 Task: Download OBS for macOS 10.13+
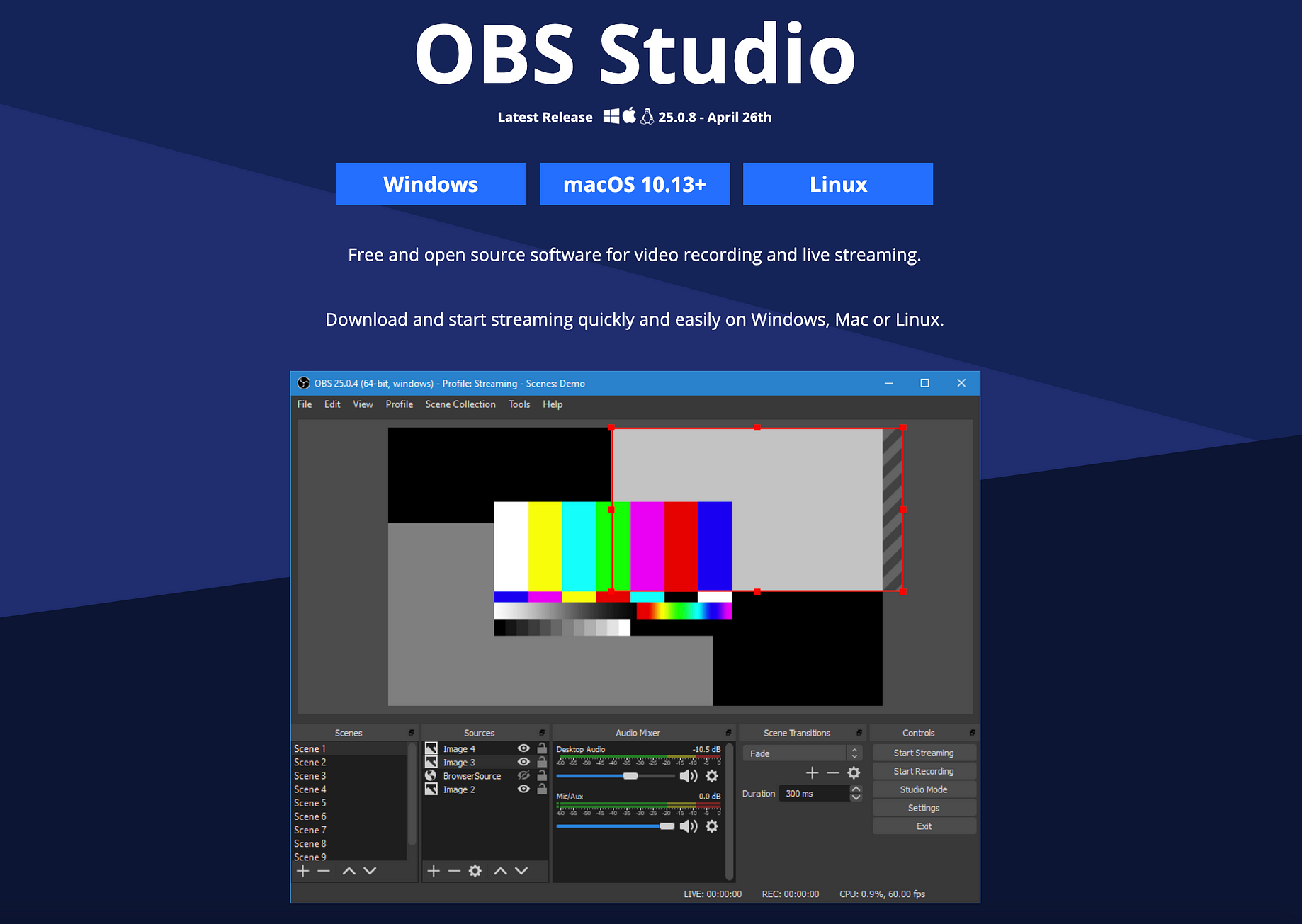coord(635,184)
